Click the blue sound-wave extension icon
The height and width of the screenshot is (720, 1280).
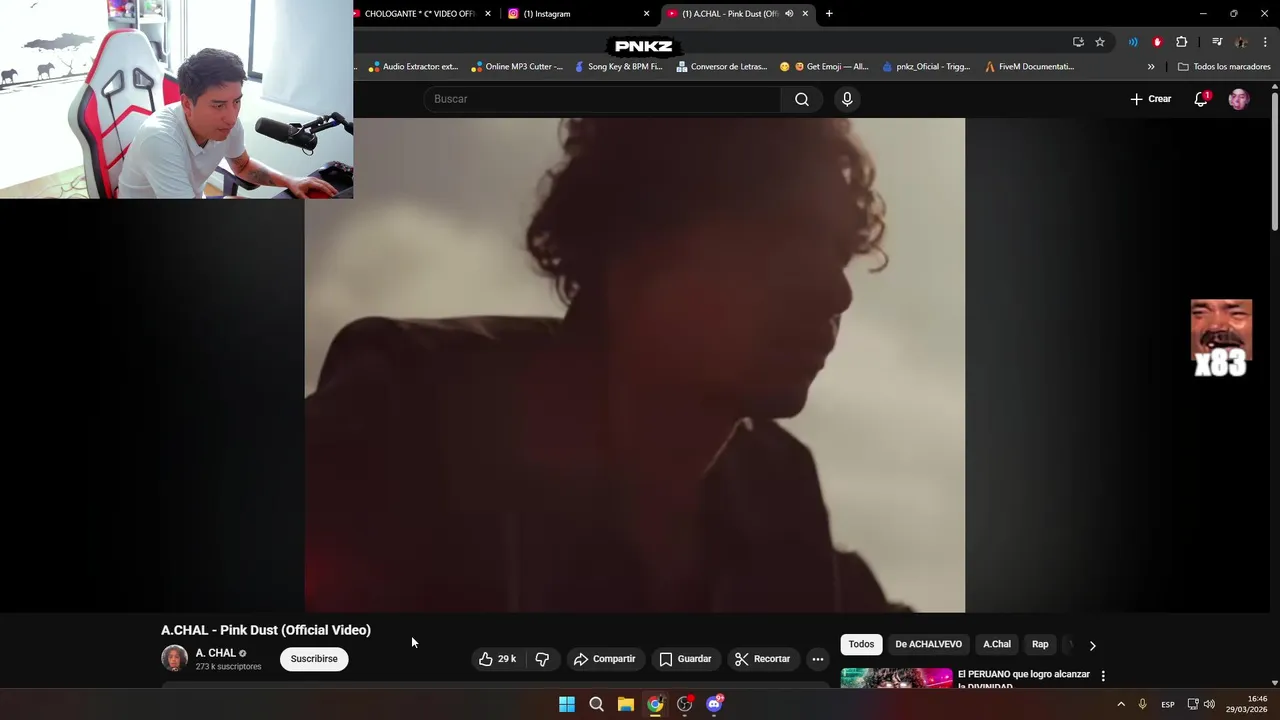tap(1133, 42)
